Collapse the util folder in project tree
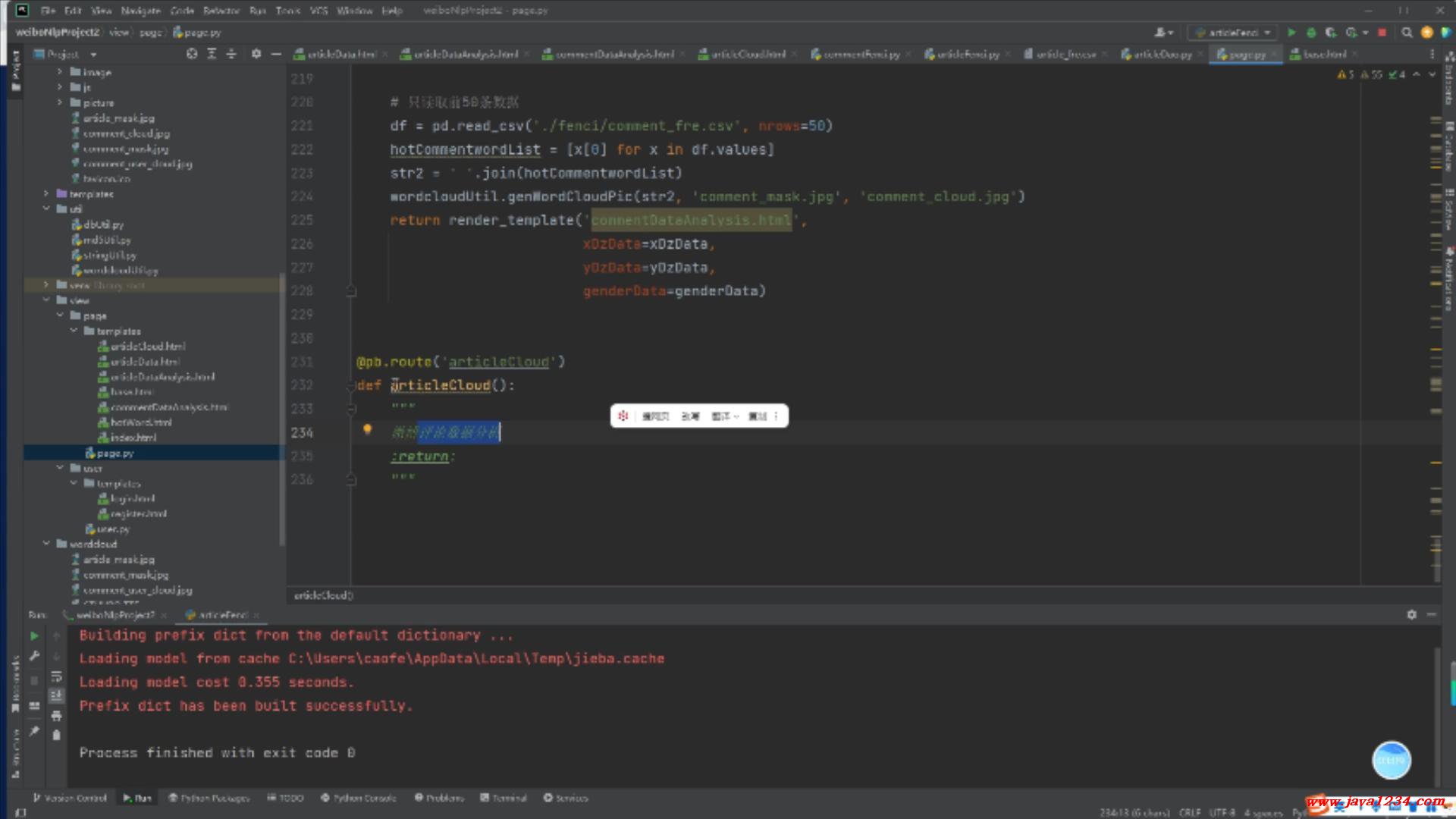 [46, 209]
